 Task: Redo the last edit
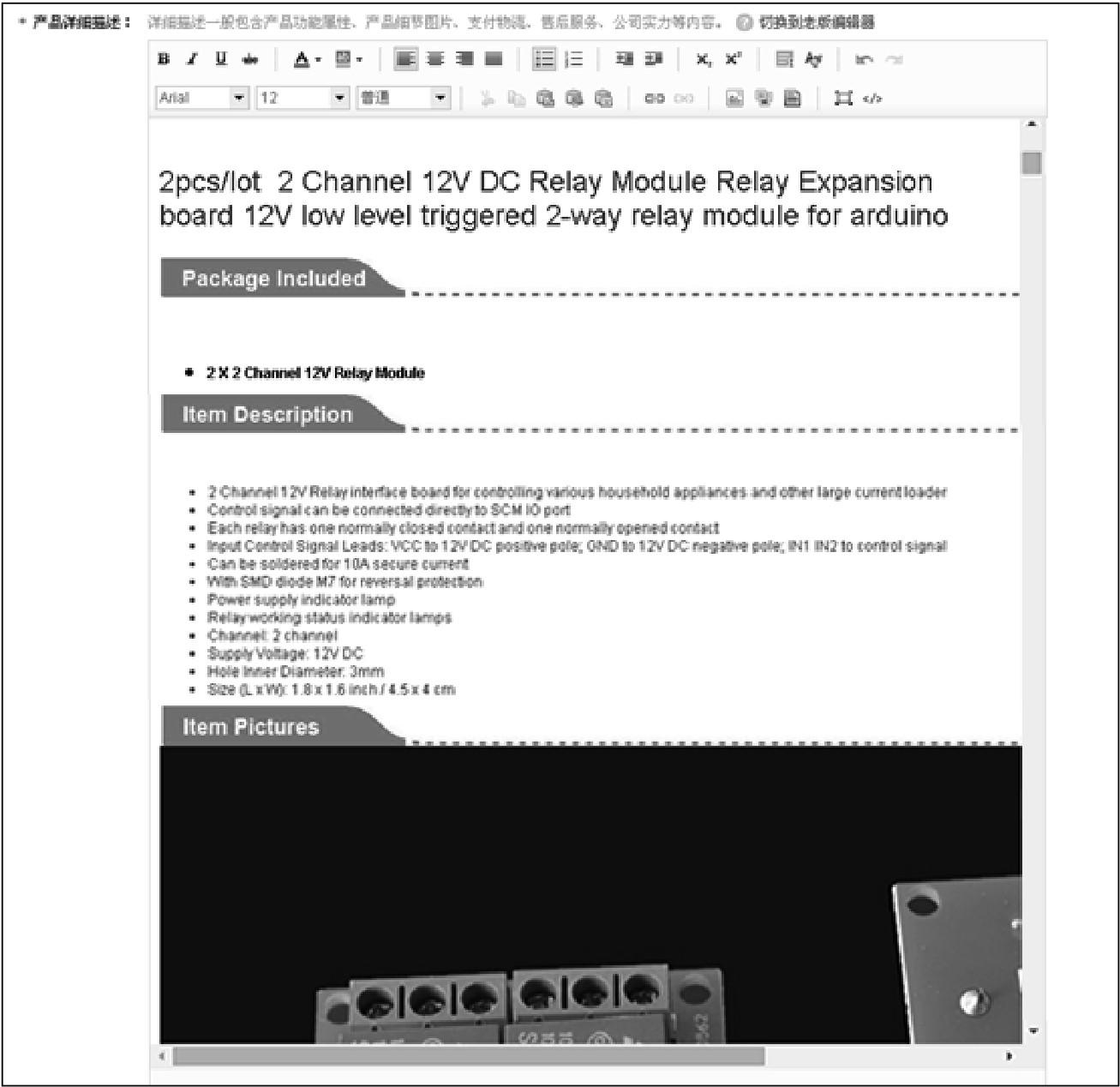(894, 59)
